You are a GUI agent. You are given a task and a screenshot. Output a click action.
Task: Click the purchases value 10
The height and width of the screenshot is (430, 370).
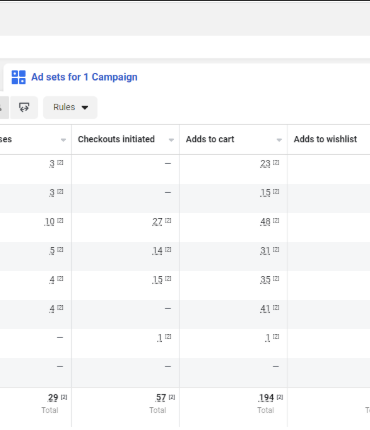click(49, 222)
